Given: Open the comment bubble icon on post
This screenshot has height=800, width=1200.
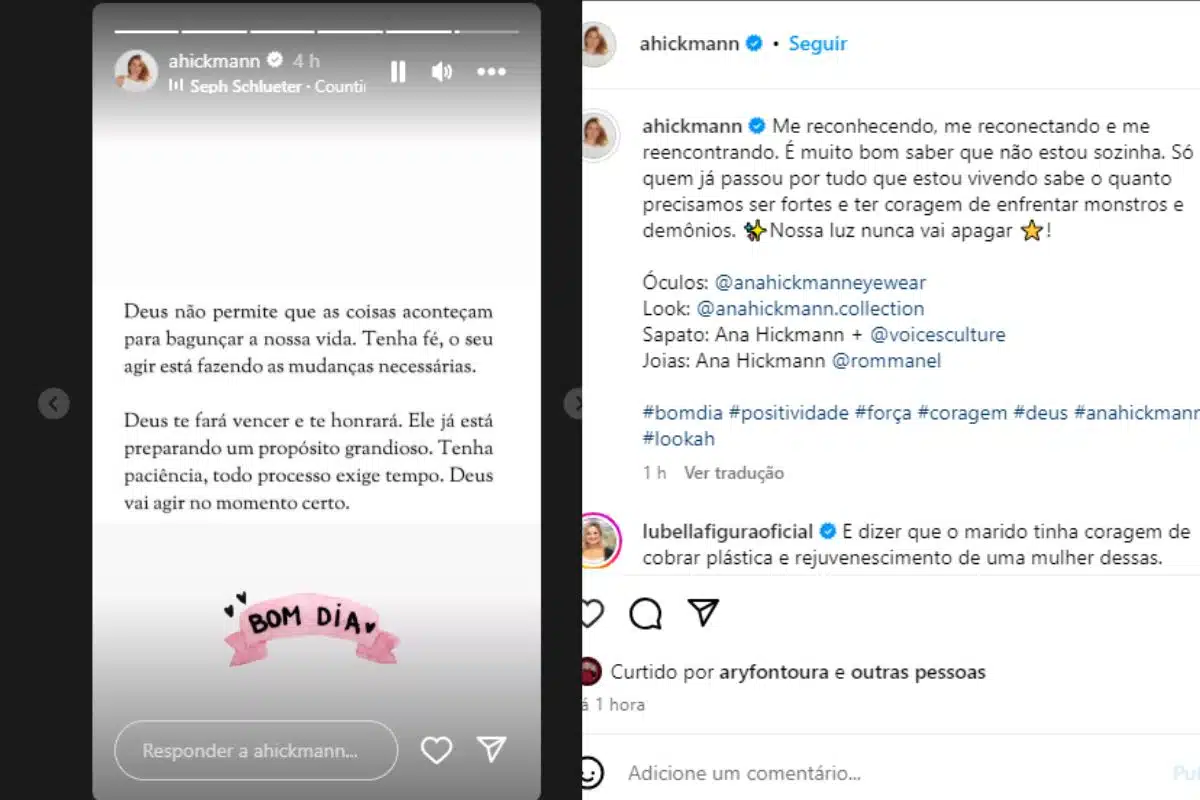Looking at the screenshot, I should click(x=646, y=613).
